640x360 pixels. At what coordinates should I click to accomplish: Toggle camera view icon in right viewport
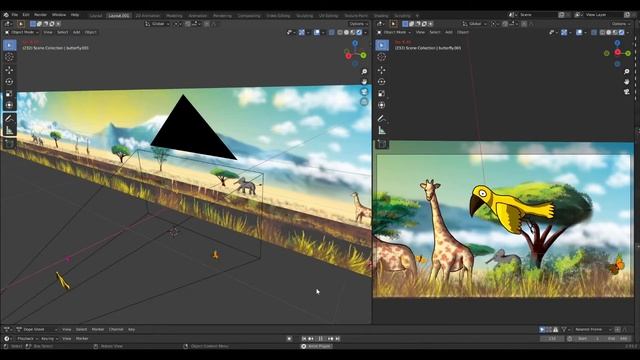[627, 92]
